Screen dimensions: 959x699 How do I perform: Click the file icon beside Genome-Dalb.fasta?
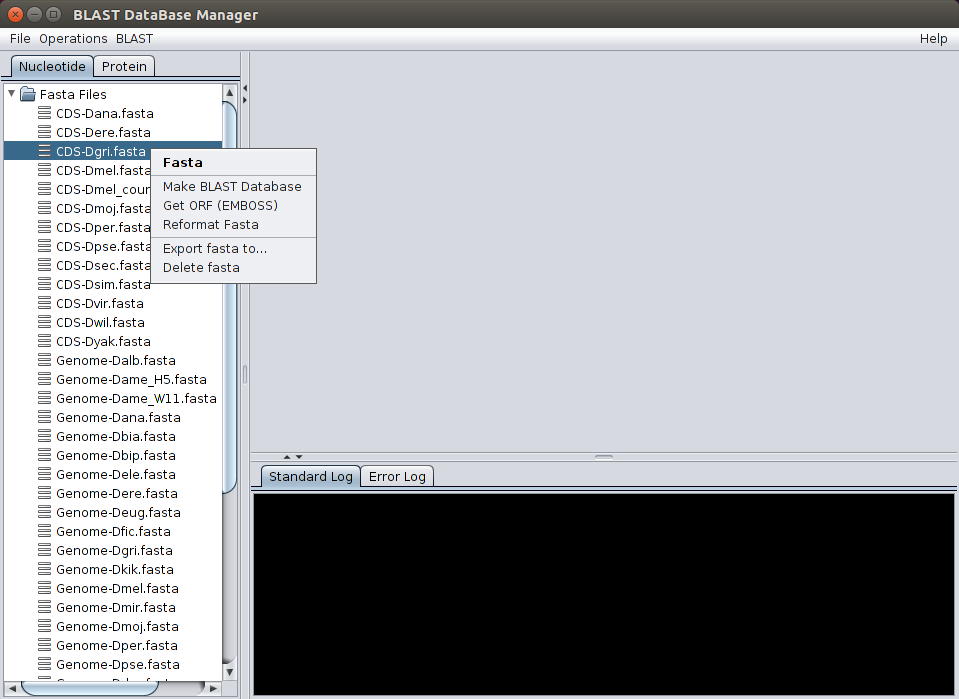(x=45, y=360)
